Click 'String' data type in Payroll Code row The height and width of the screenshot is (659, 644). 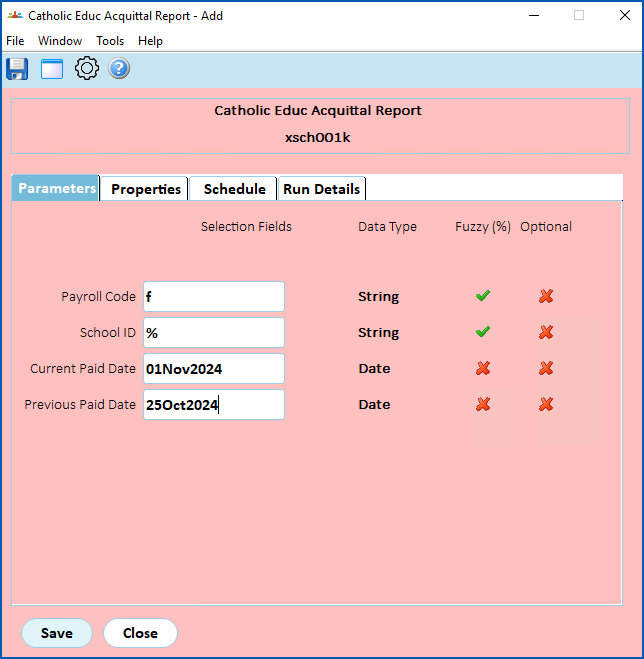tap(379, 296)
